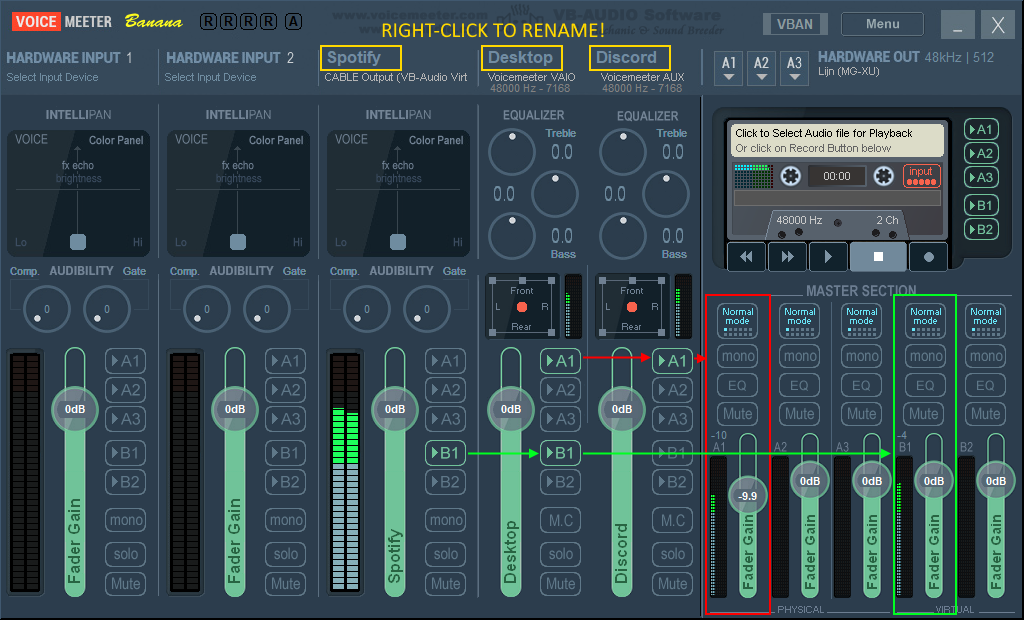
Task: Click the Intellipan handle on Hardware Input 2
Action: tap(238, 242)
